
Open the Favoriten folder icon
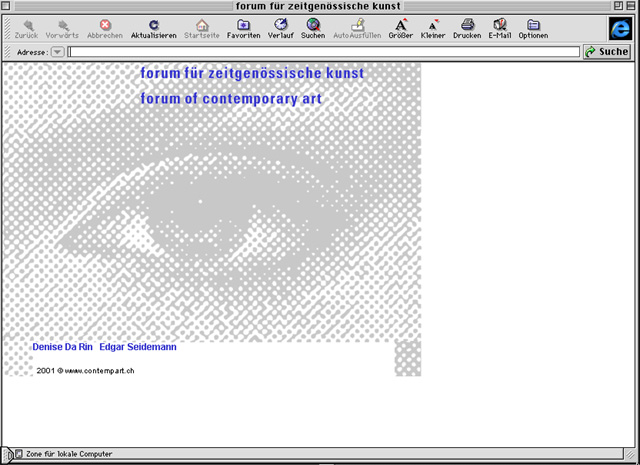[x=243, y=24]
